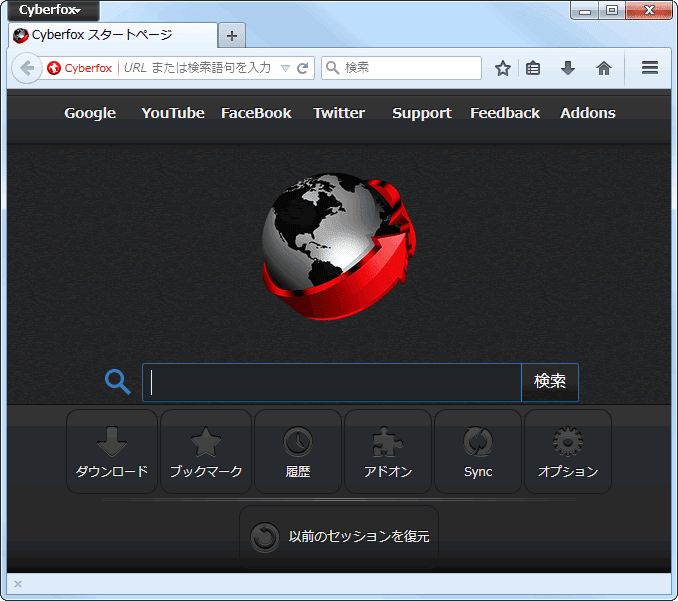This screenshot has height=601, width=678.
Task: Show bookmarks list icon
Action: point(533,68)
